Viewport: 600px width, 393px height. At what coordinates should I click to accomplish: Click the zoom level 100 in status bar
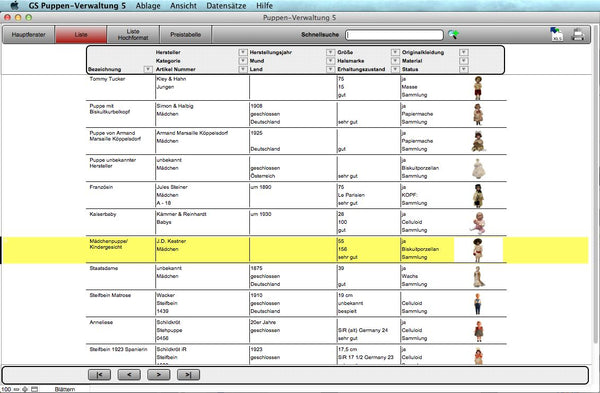click(6, 389)
